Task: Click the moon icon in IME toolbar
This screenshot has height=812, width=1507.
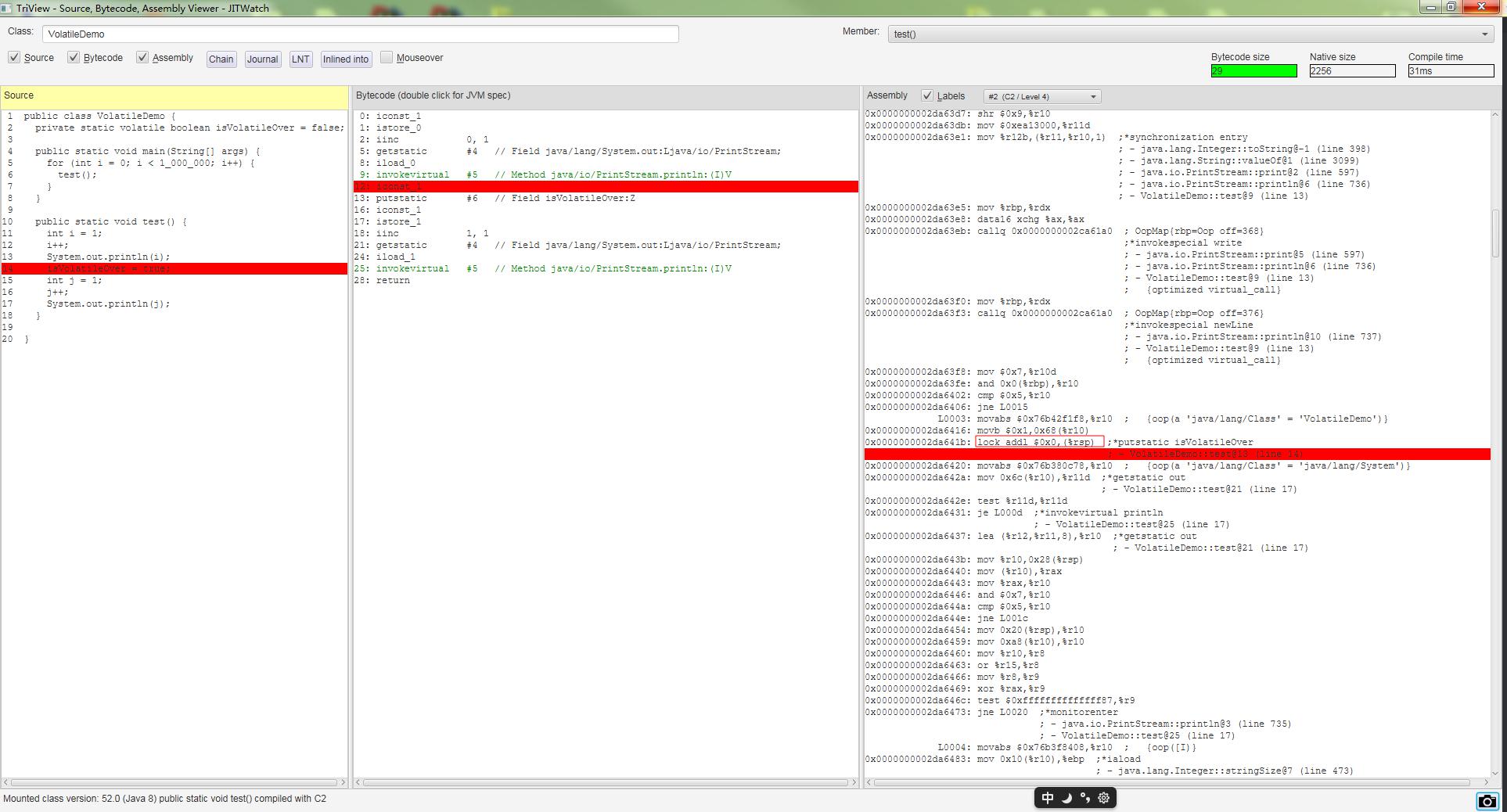Action: pos(1066,798)
